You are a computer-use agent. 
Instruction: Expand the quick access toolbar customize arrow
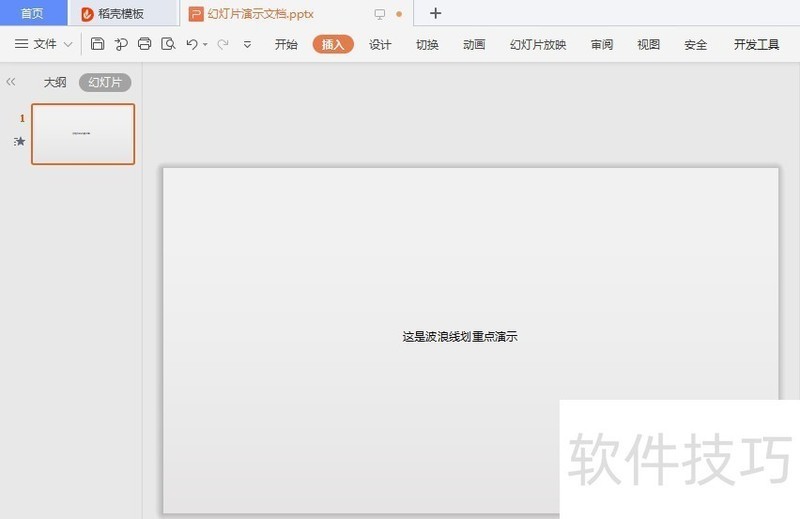pos(247,45)
